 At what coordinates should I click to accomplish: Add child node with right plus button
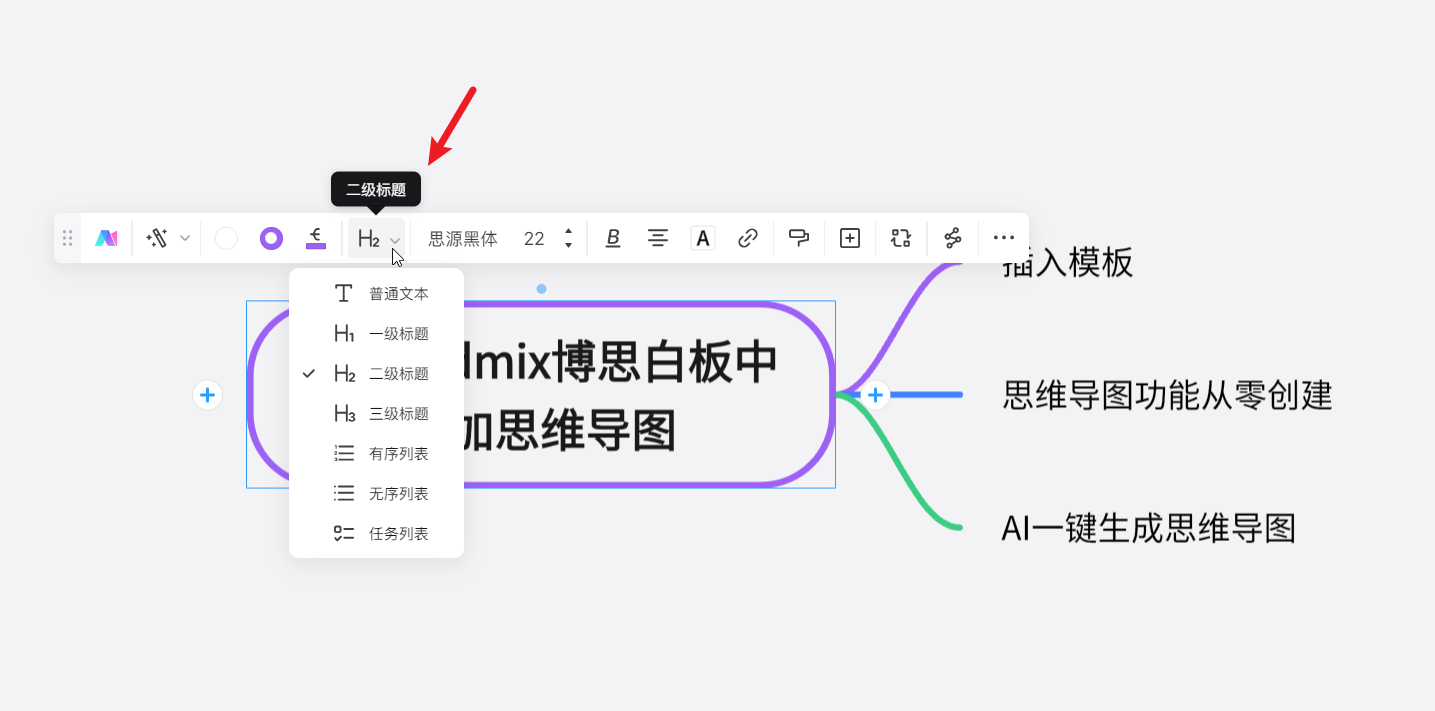(876, 395)
